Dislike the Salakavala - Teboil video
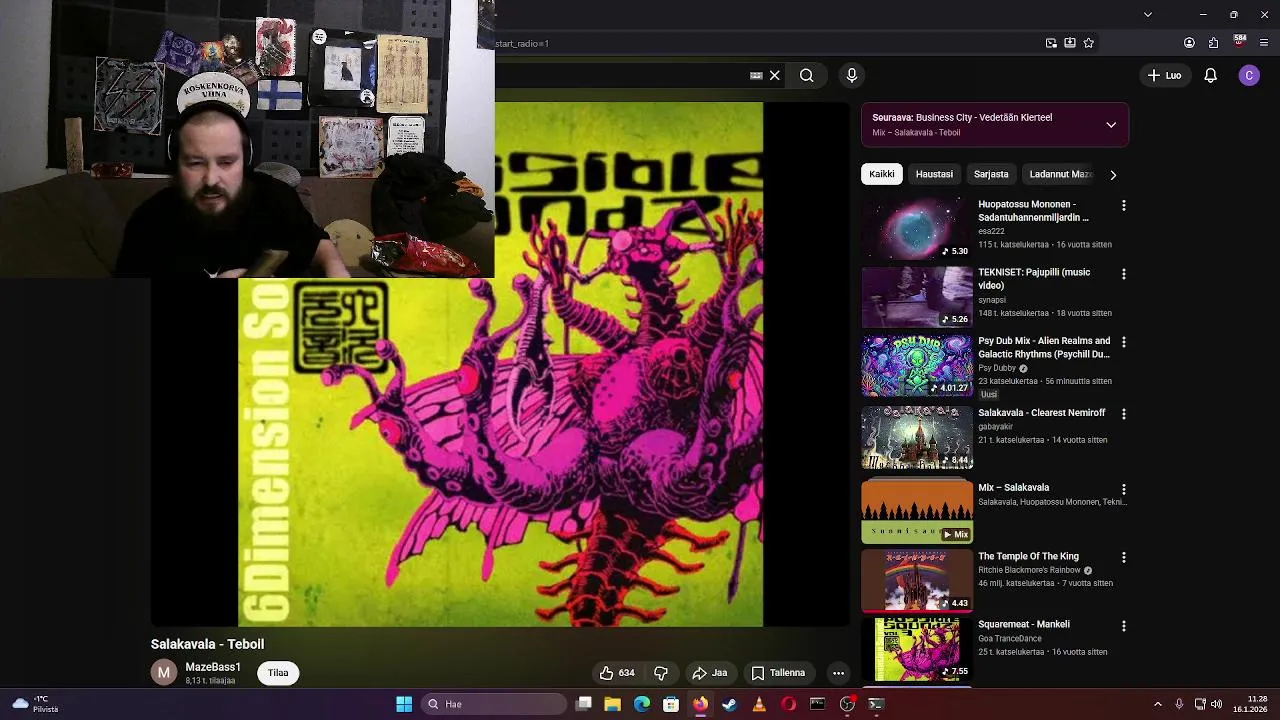The width and height of the screenshot is (1280, 720). pyautogui.click(x=661, y=673)
